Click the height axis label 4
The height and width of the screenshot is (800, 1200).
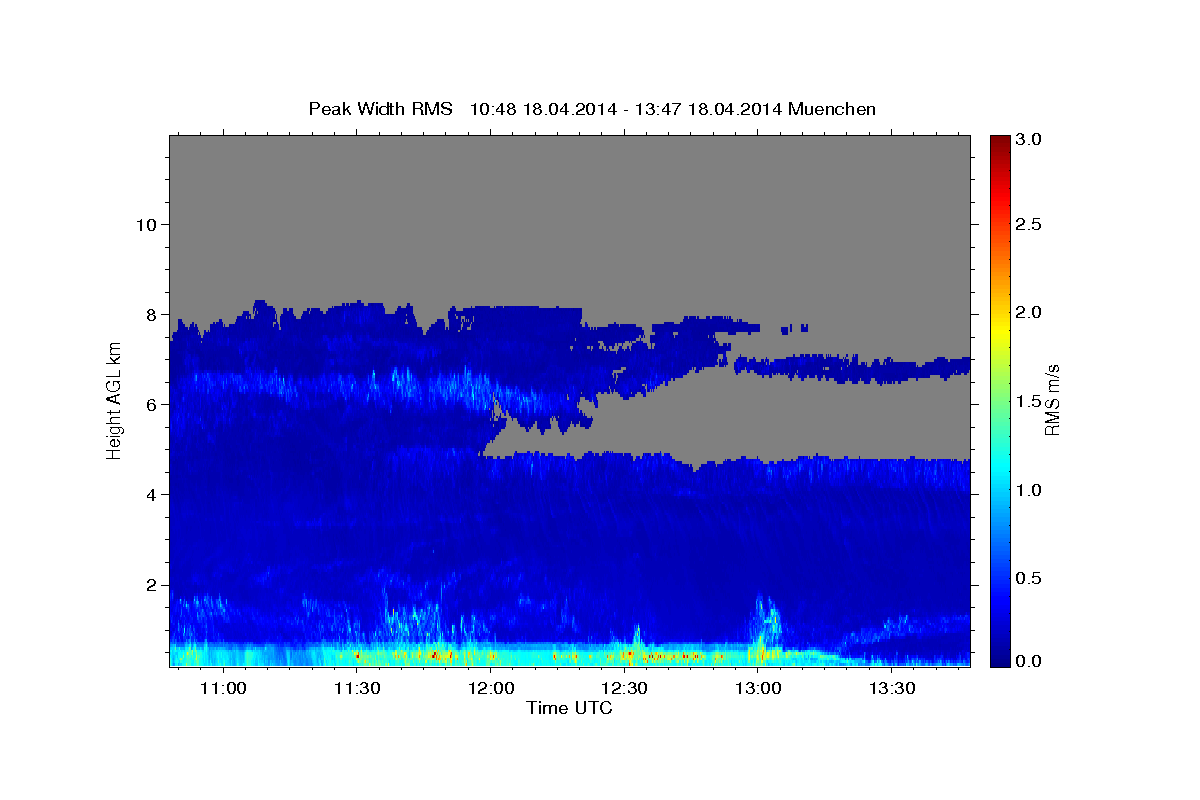(x=154, y=494)
